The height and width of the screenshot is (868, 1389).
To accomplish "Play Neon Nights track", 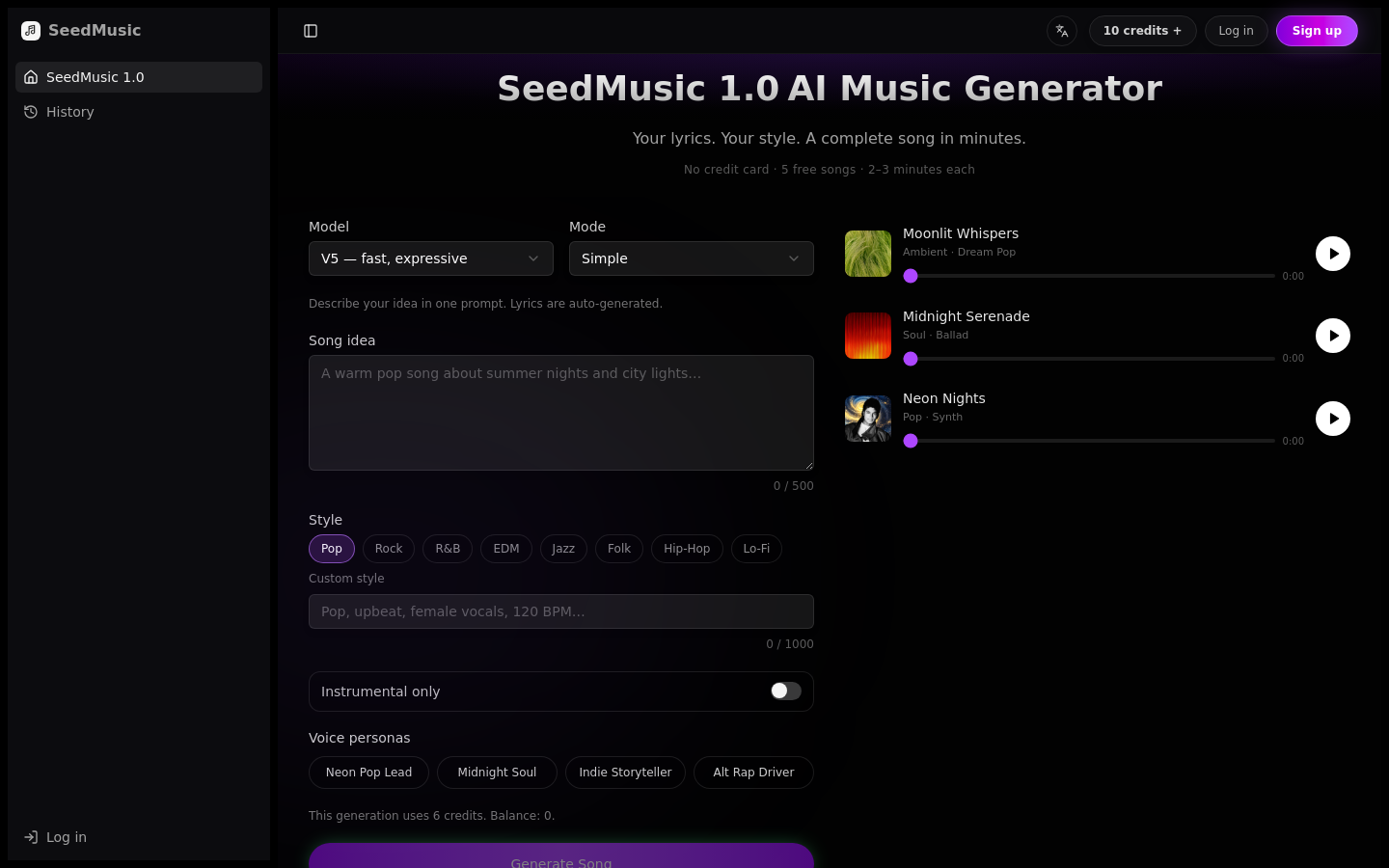I will click(1333, 419).
